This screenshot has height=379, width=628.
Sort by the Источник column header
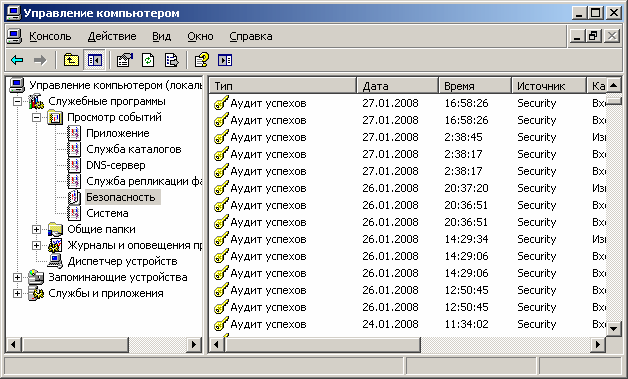549,86
